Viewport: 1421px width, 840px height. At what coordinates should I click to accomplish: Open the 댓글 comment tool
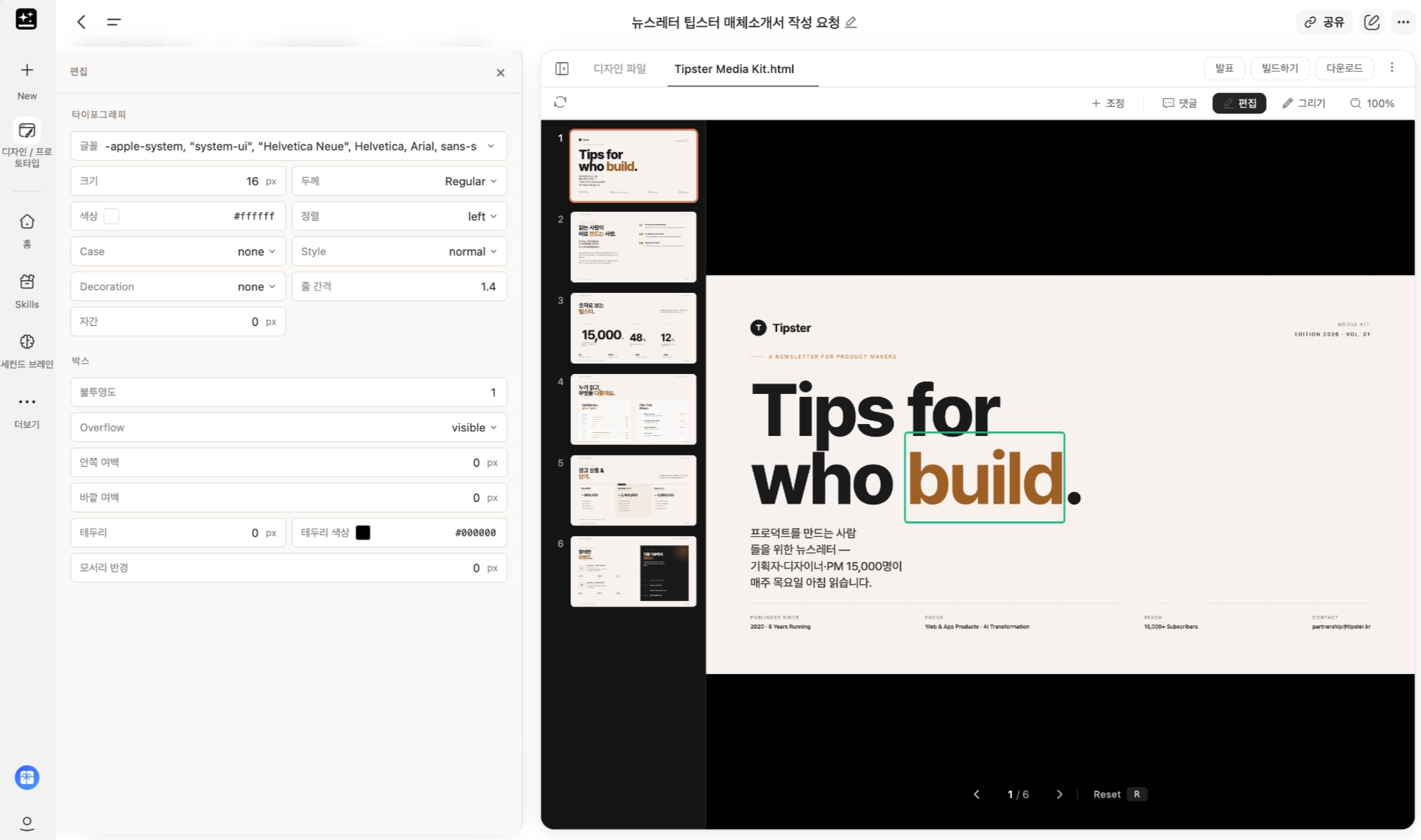tap(1180, 103)
